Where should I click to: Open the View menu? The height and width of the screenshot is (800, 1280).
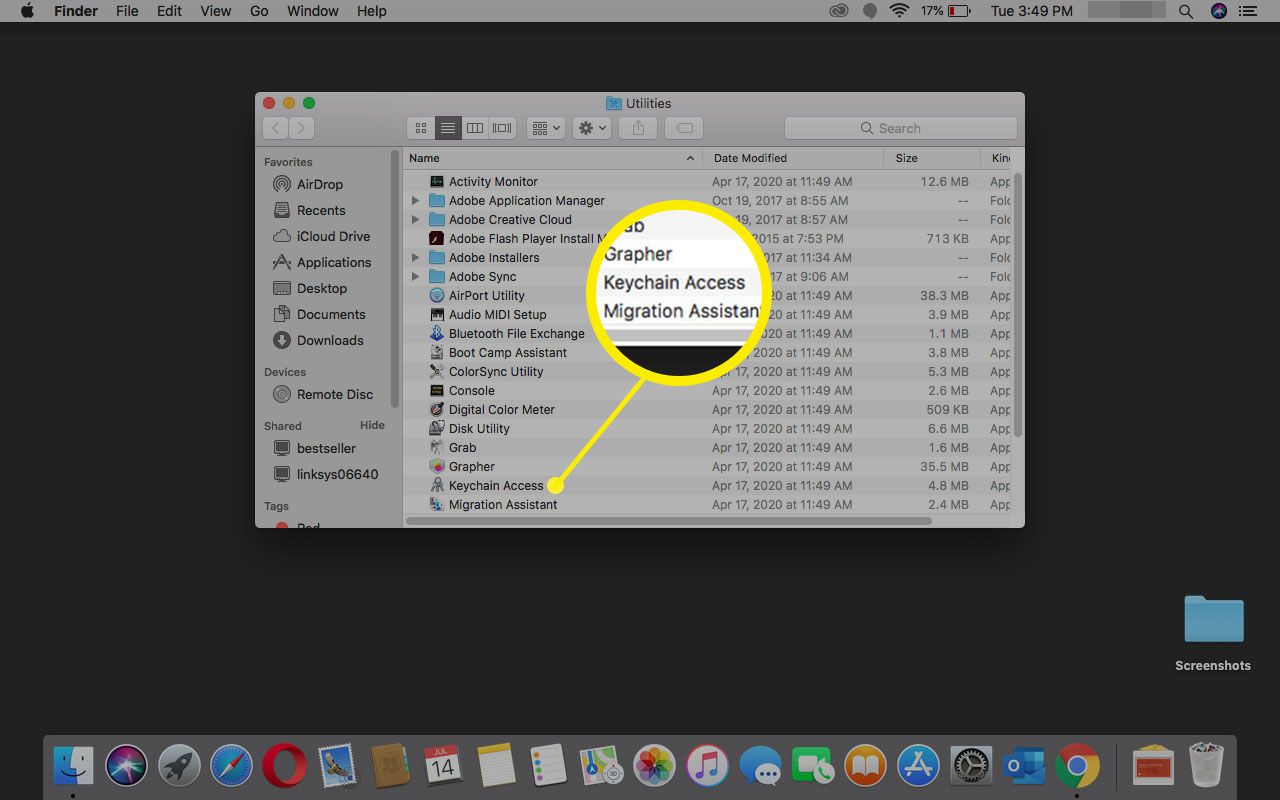[216, 11]
